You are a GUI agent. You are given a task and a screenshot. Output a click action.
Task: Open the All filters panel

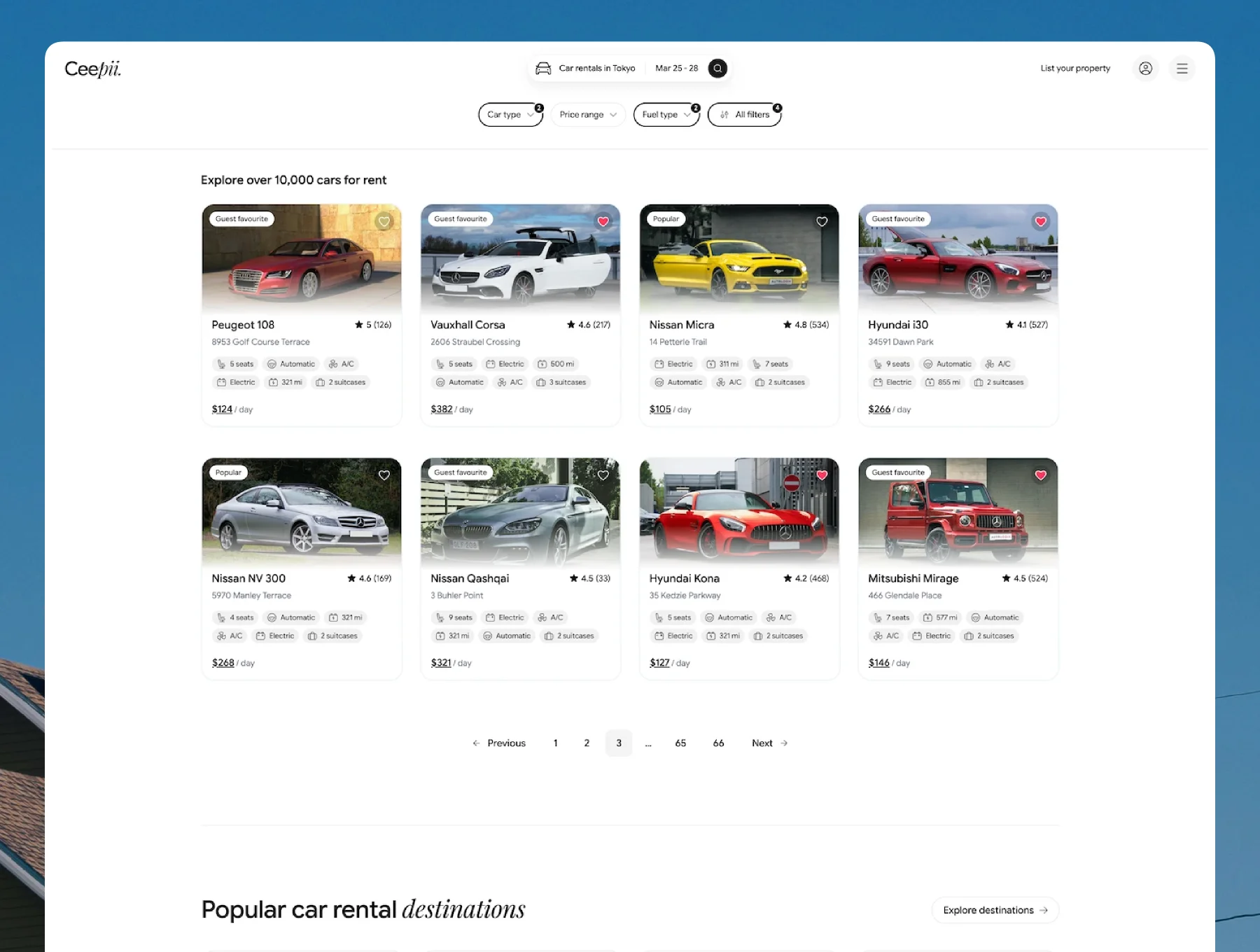point(745,115)
